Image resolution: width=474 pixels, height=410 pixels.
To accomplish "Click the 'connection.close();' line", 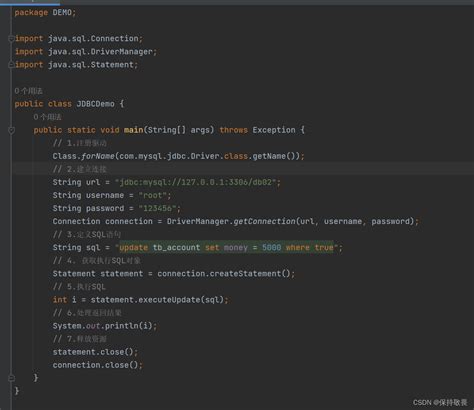I will (97, 365).
